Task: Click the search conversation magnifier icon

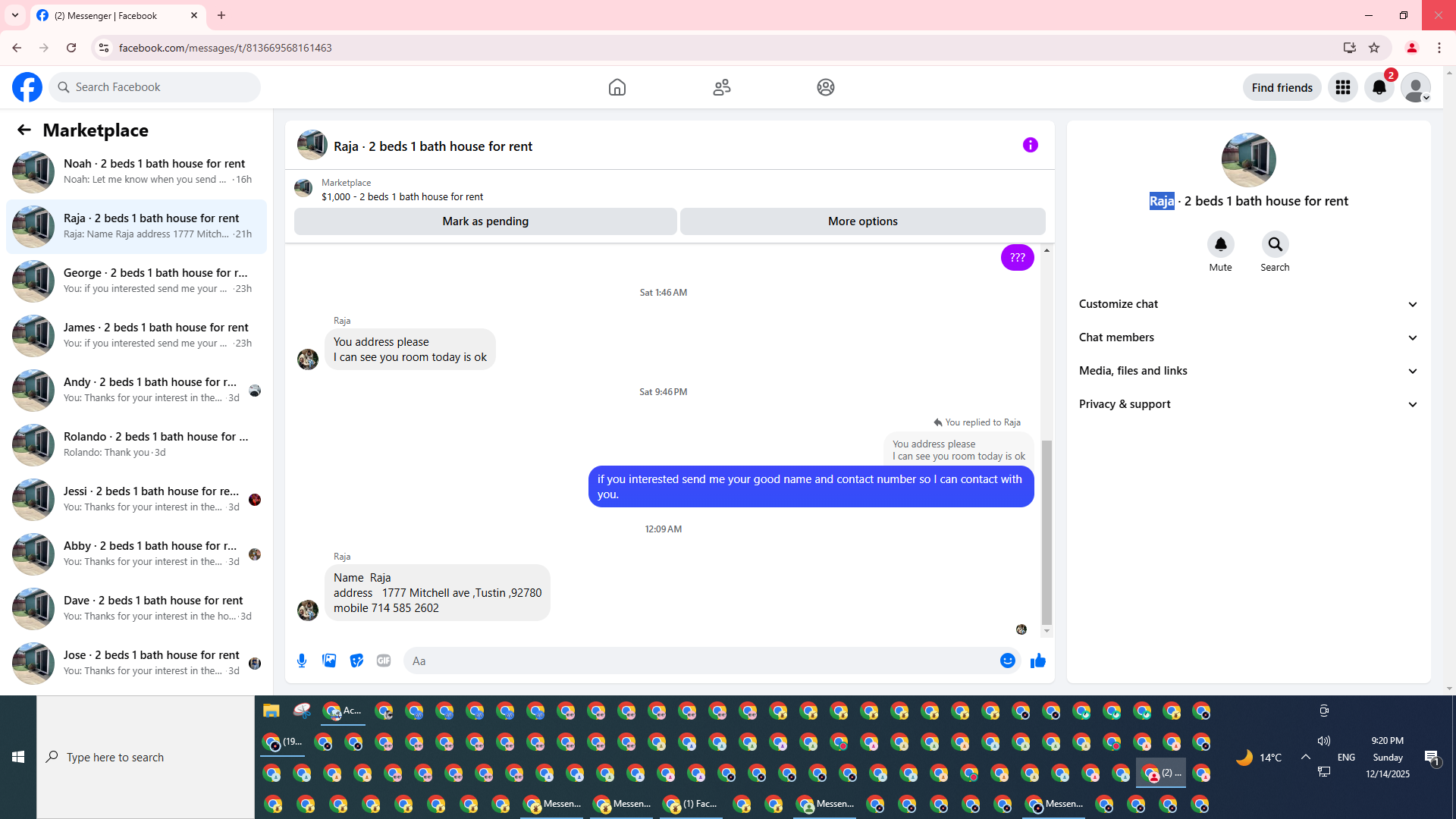Action: point(1275,244)
